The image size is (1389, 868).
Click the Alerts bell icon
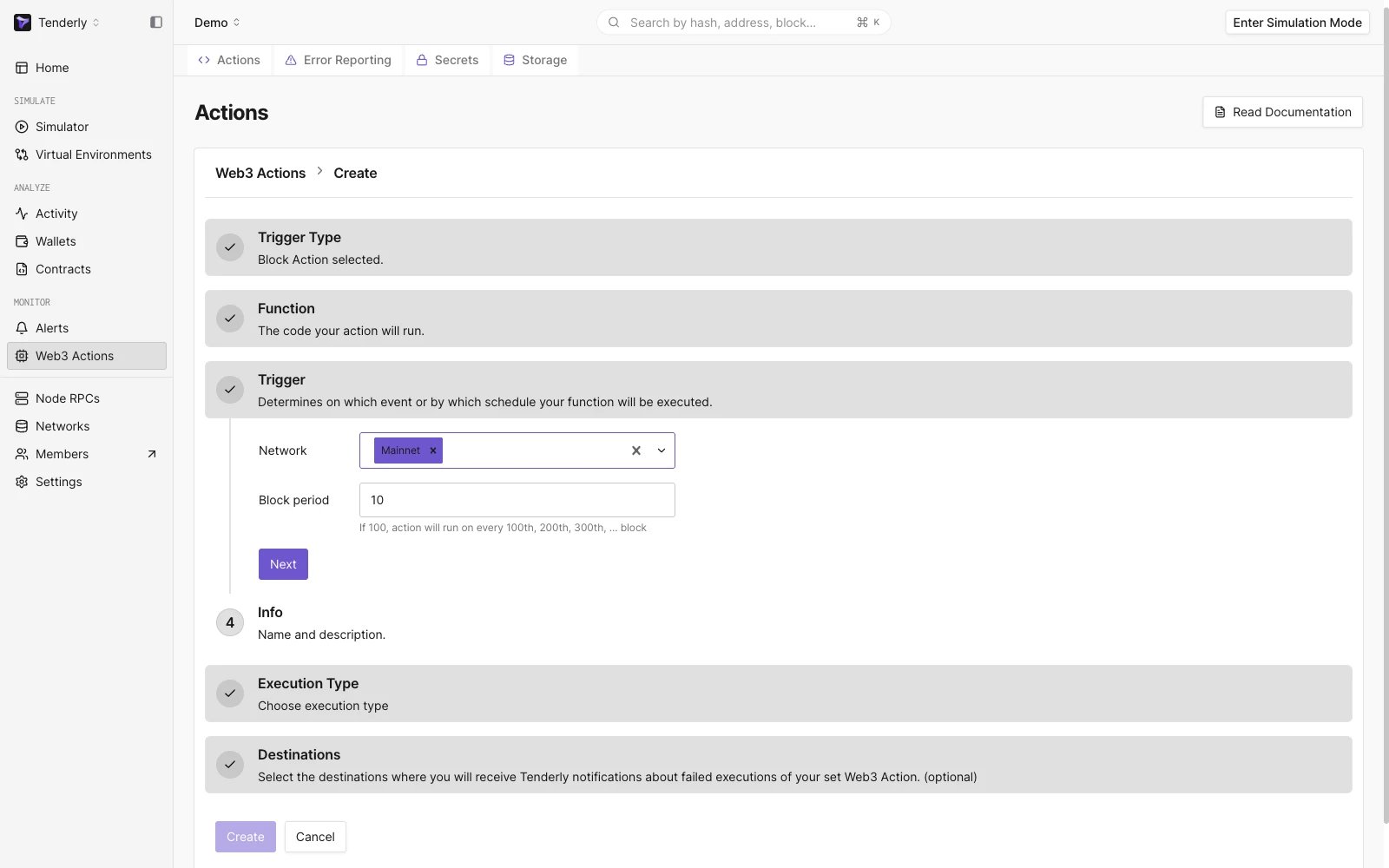22,328
